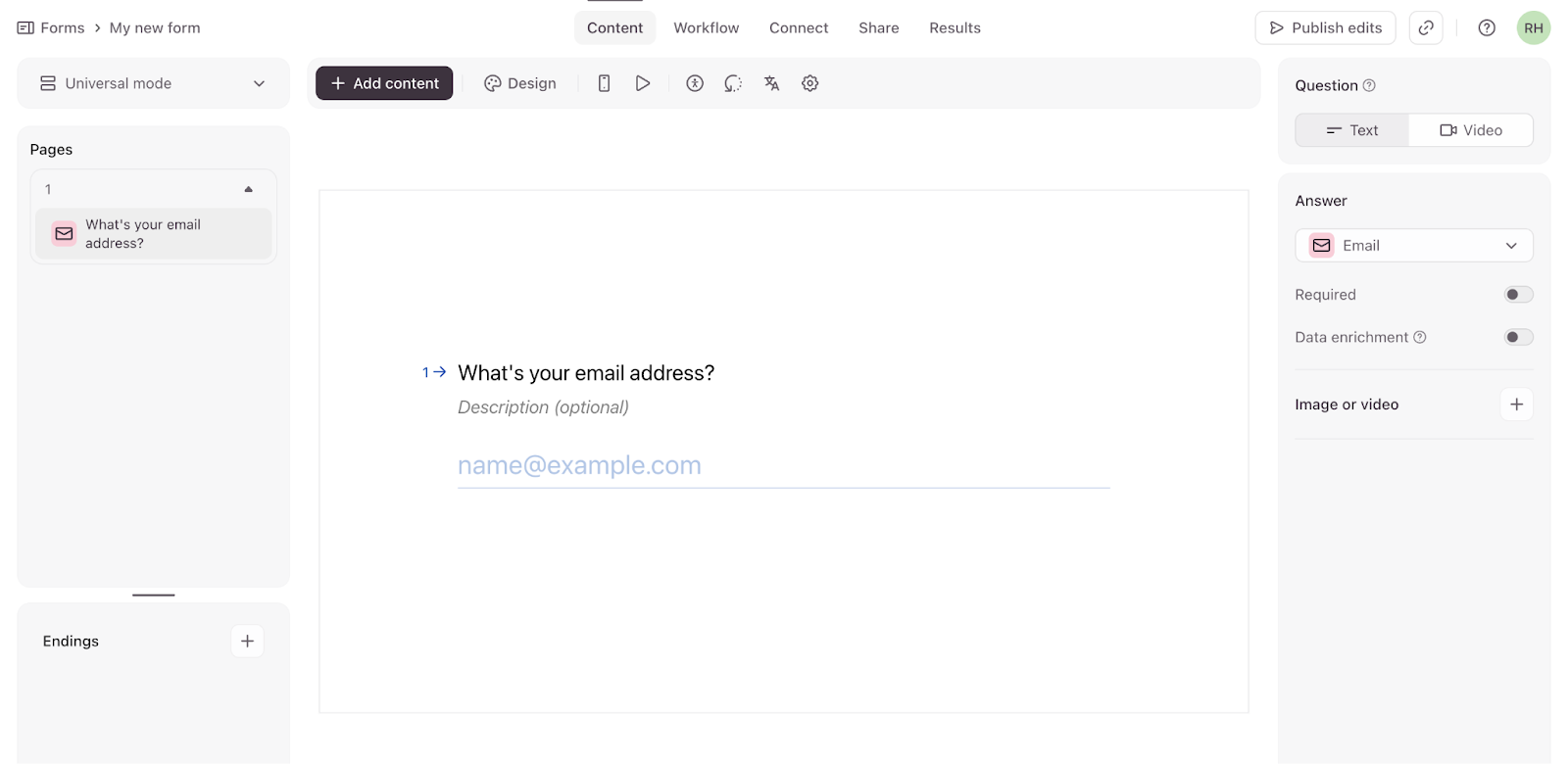This screenshot has width=1568, height=764.
Task: Open the Email answer type dropdown
Action: point(1413,246)
